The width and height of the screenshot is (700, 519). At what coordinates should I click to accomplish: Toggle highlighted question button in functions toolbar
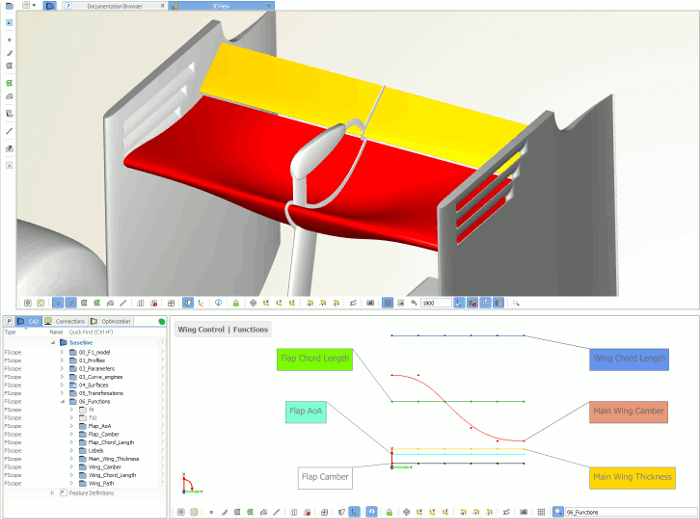coord(371,512)
